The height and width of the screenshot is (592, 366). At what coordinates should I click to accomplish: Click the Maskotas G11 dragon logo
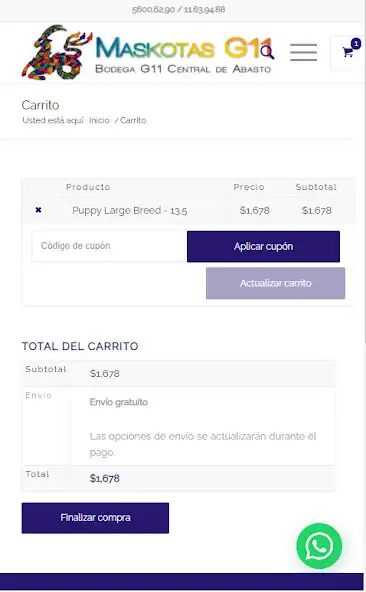[57, 52]
